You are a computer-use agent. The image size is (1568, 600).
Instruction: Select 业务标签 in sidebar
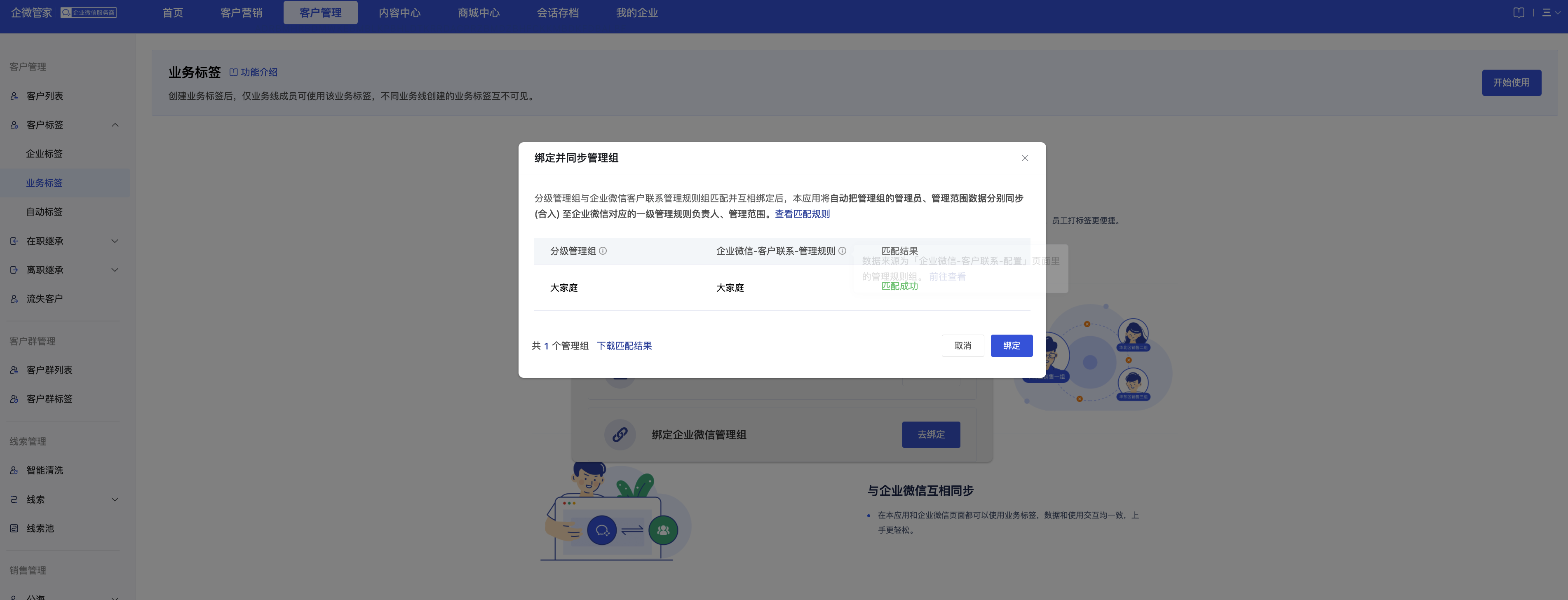coord(65,183)
